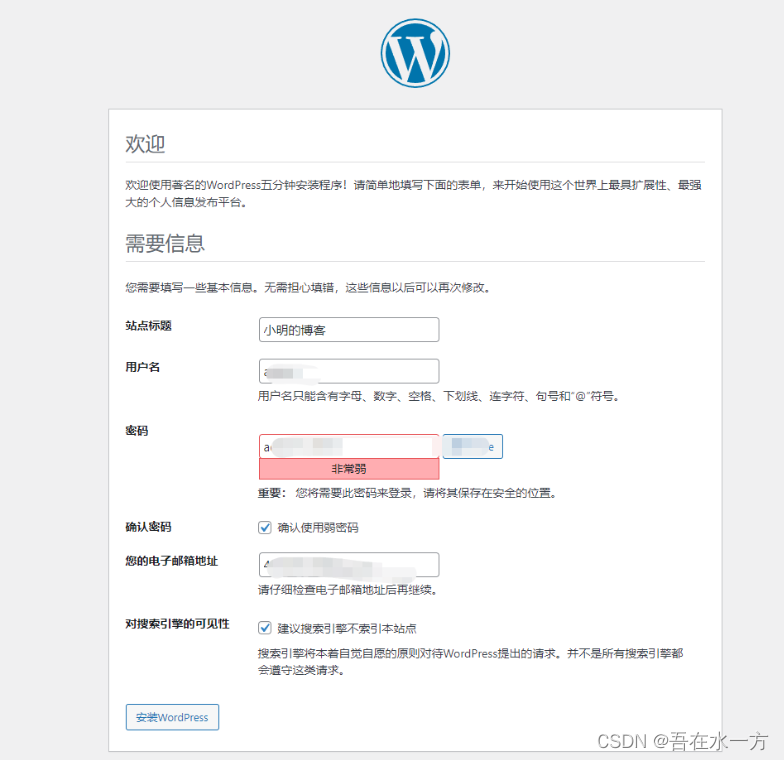
Task: Click the "欢迎" heading
Action: [145, 144]
